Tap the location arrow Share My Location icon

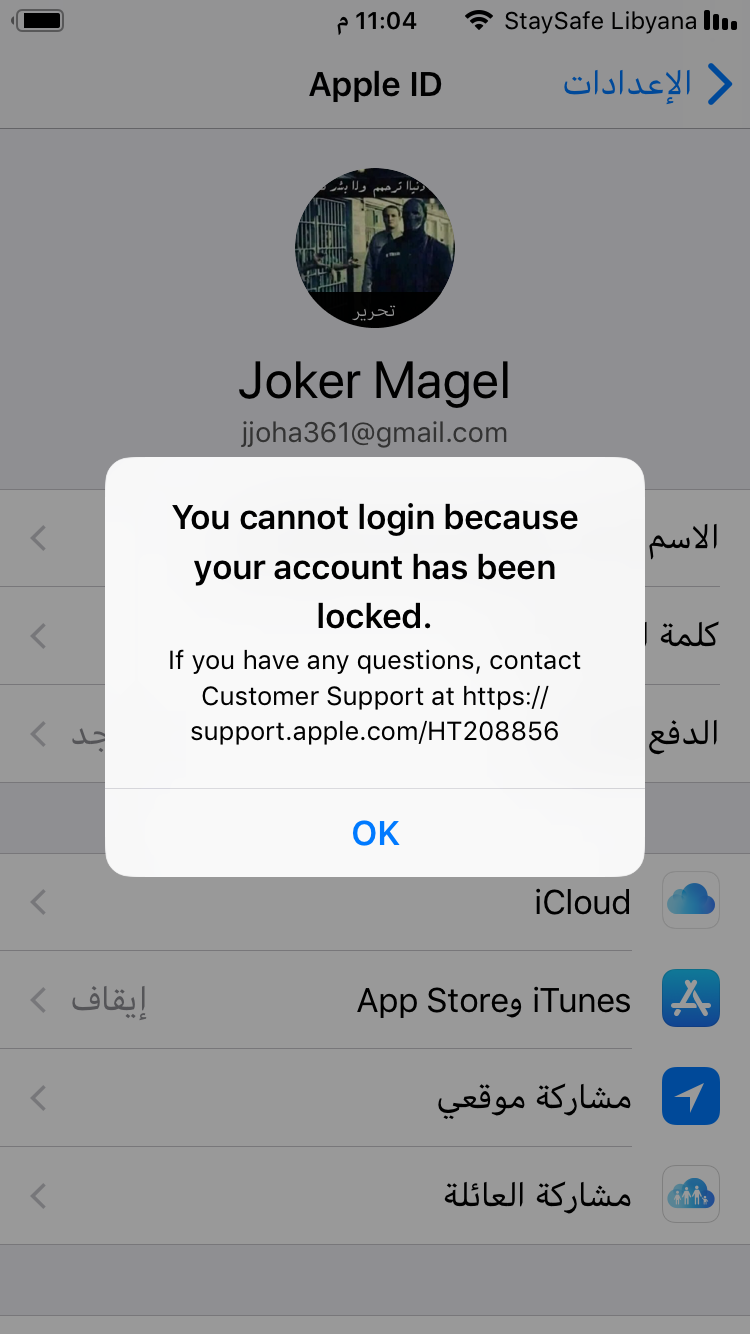pyautogui.click(x=691, y=1096)
